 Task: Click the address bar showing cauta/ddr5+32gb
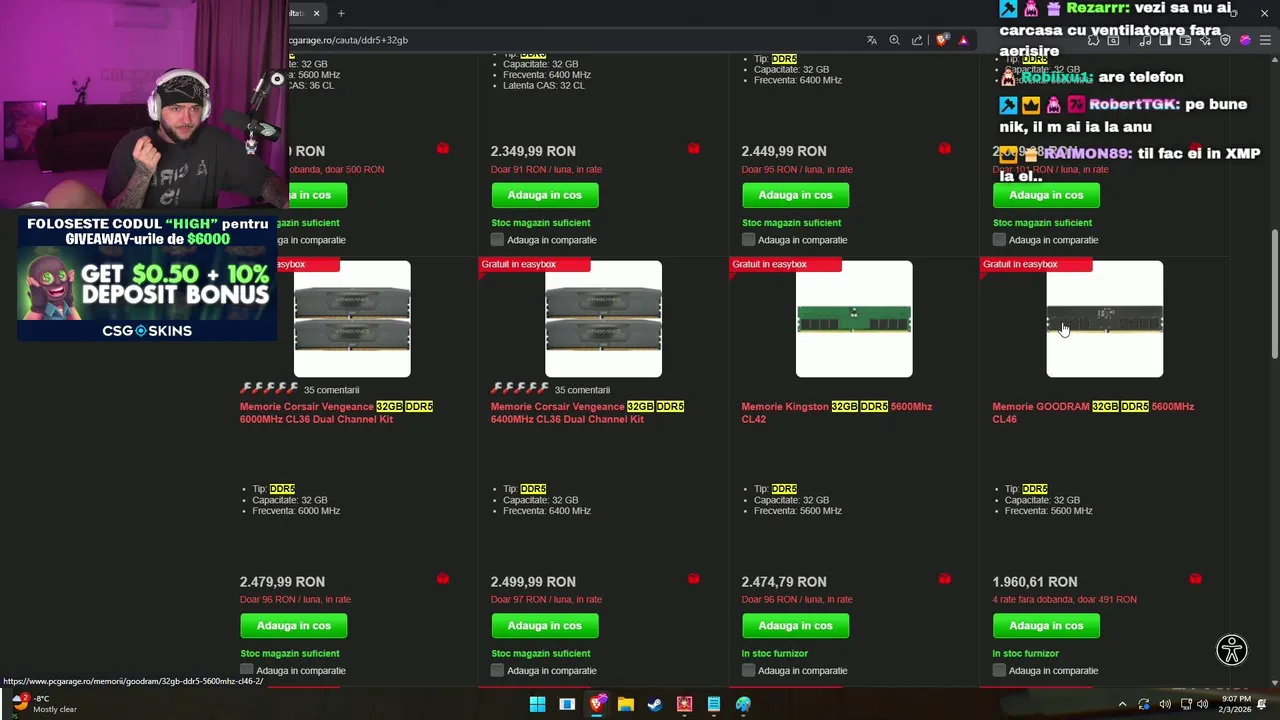570,40
